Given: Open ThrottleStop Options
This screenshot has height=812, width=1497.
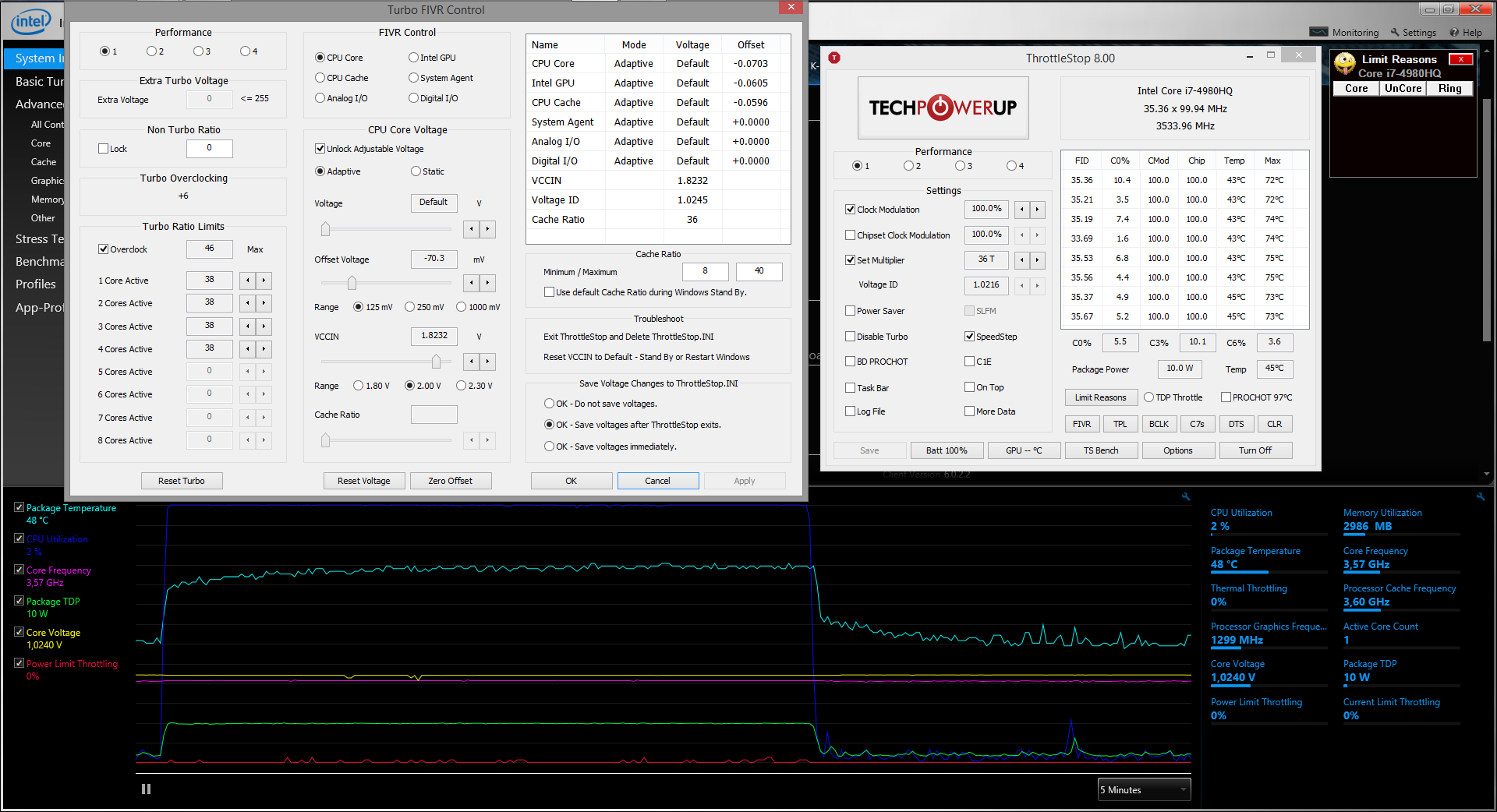Looking at the screenshot, I should (x=1177, y=450).
